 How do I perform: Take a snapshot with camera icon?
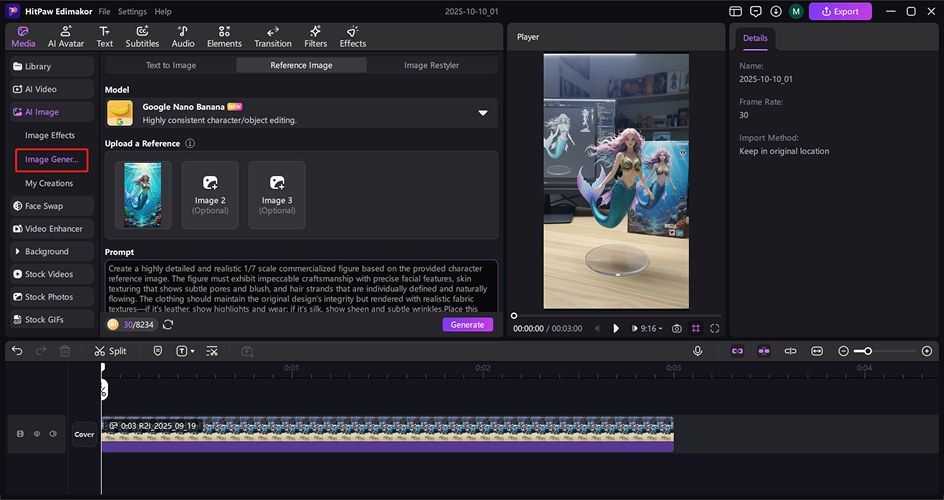(677, 328)
